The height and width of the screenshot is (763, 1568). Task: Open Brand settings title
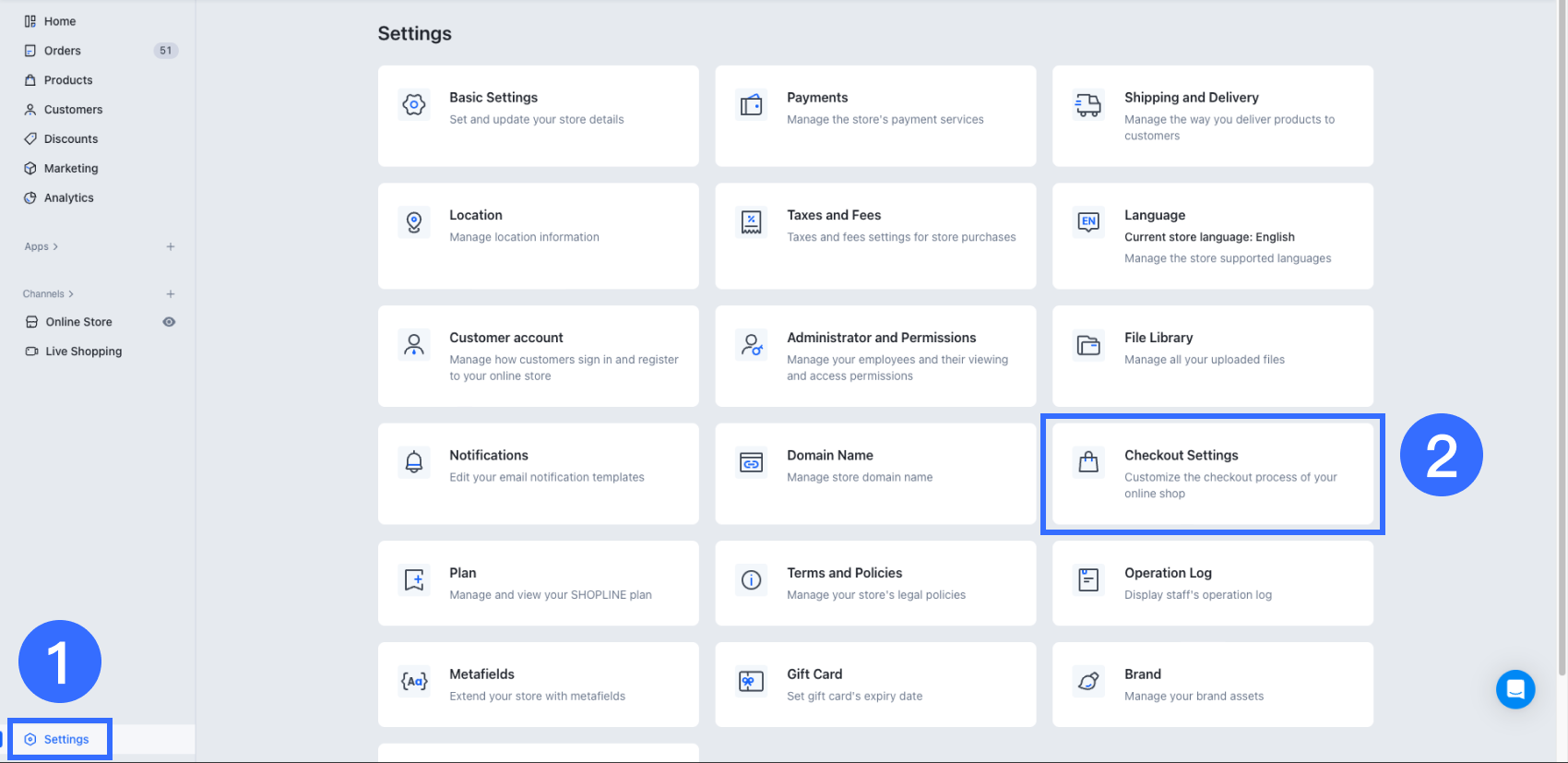coord(1143,674)
